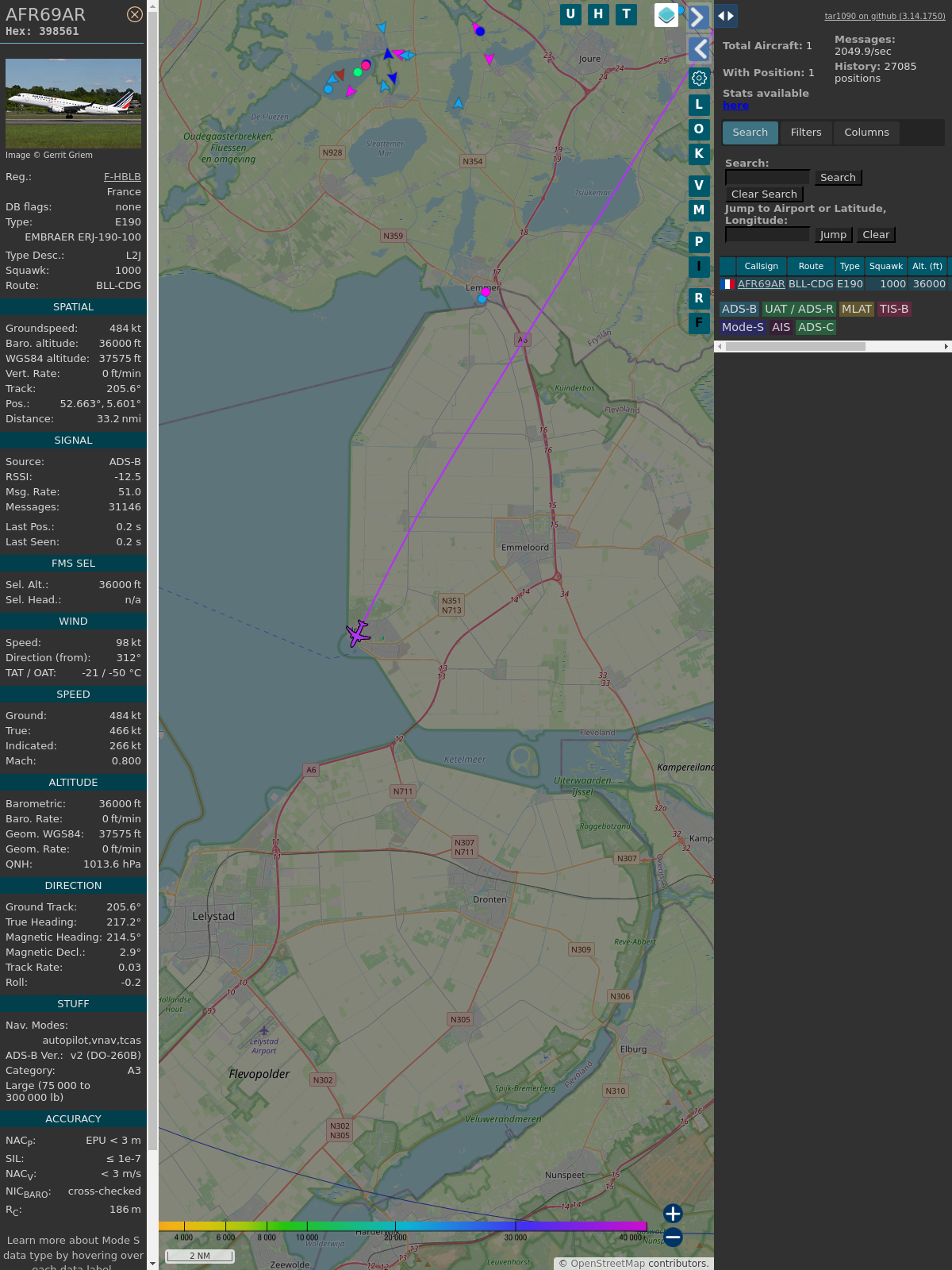Sort table by Type column header
This screenshot has height=1270, width=952.
point(850,266)
